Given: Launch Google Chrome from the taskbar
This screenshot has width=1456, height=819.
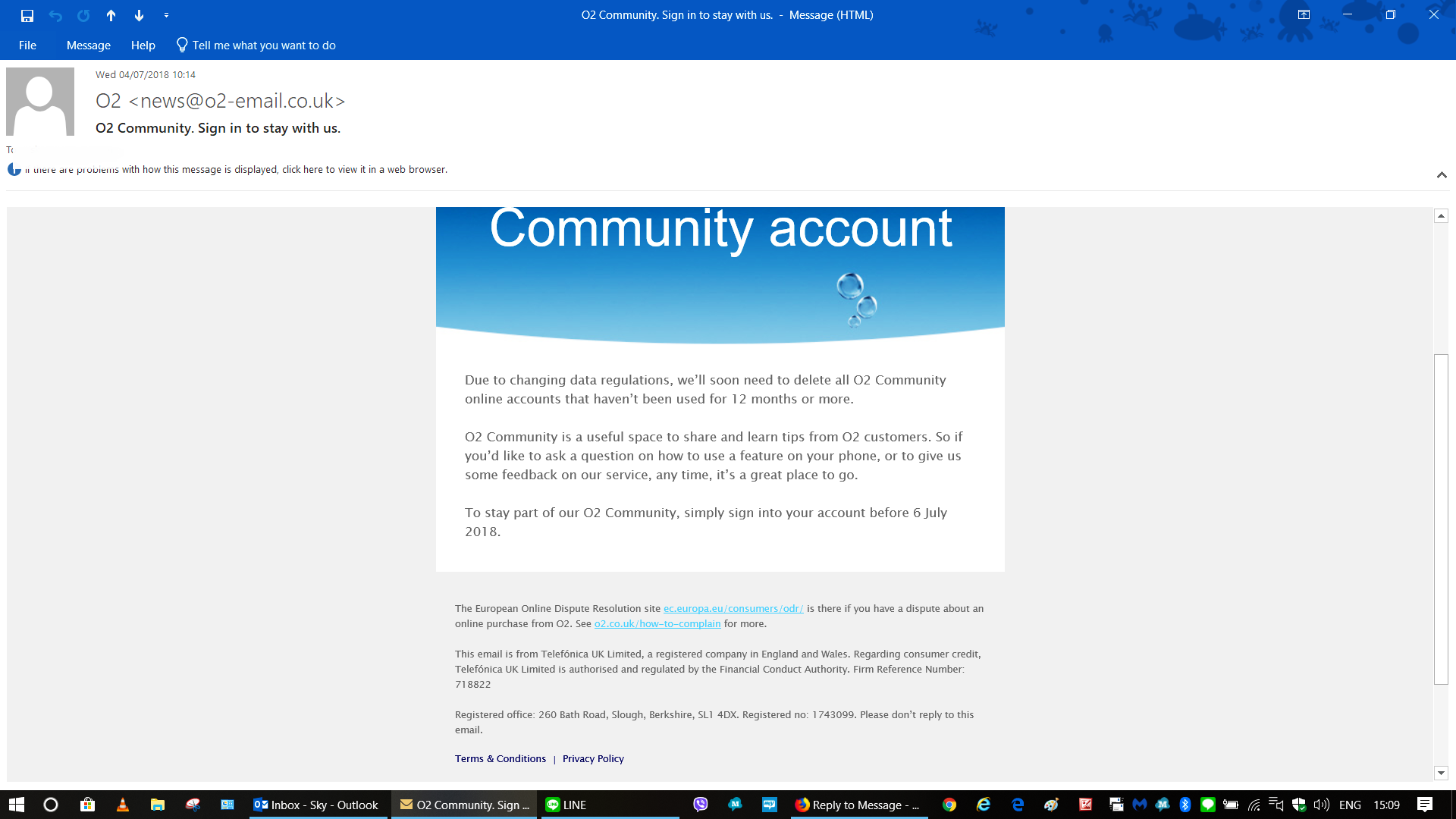Looking at the screenshot, I should 949,805.
